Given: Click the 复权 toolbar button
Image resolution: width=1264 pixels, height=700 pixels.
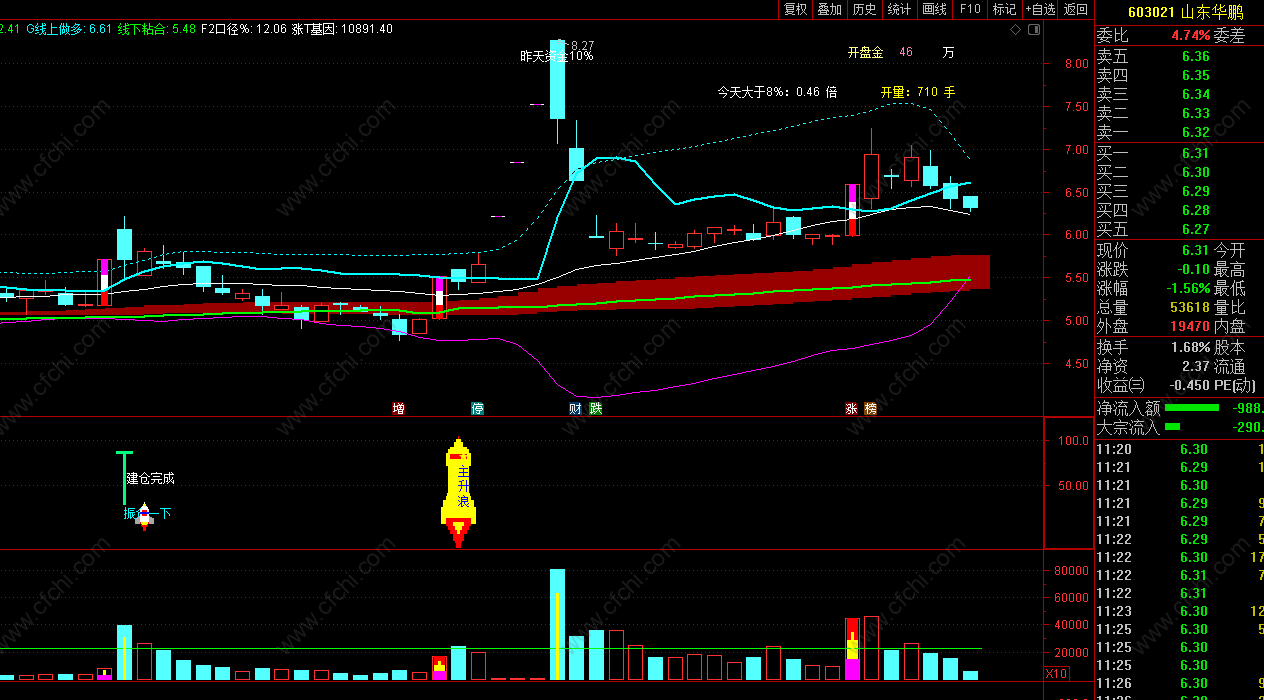Looking at the screenshot, I should 795,9.
